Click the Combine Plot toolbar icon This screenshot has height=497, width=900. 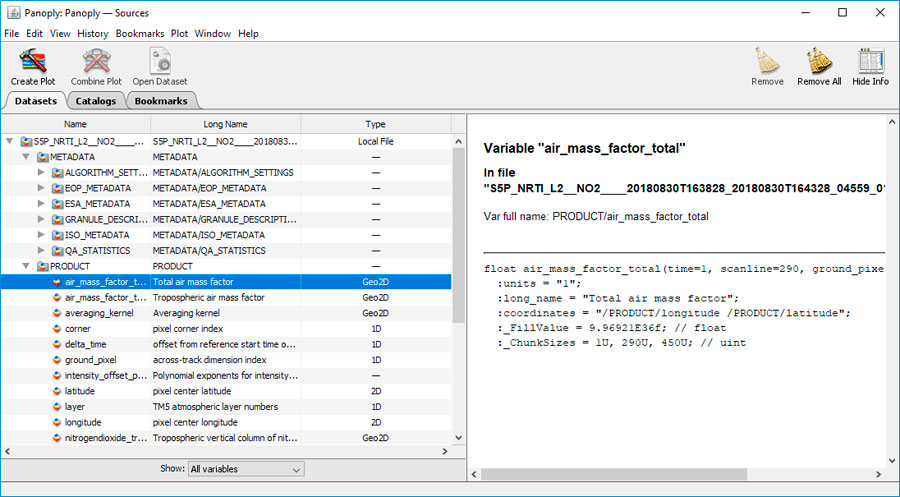96,61
